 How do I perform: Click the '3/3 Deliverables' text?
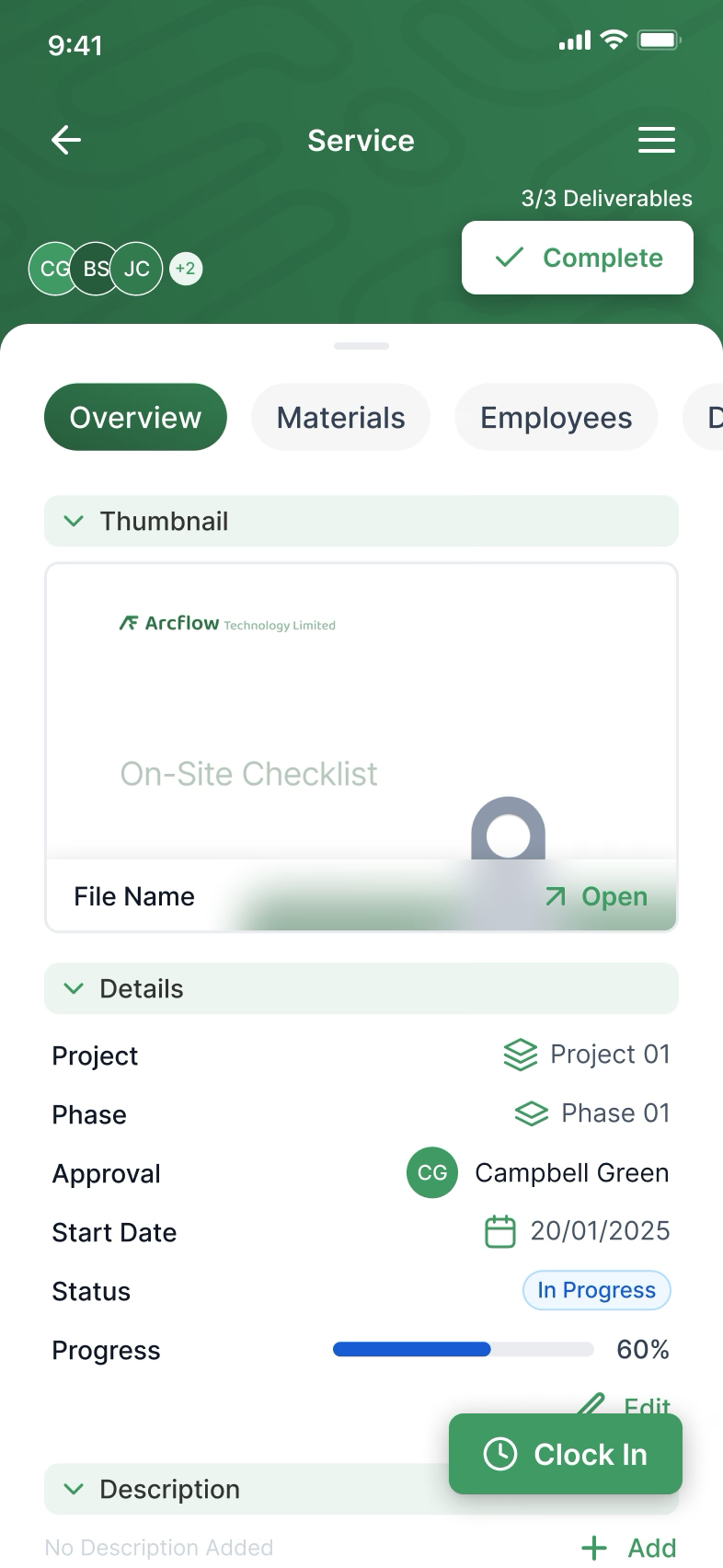coord(607,199)
